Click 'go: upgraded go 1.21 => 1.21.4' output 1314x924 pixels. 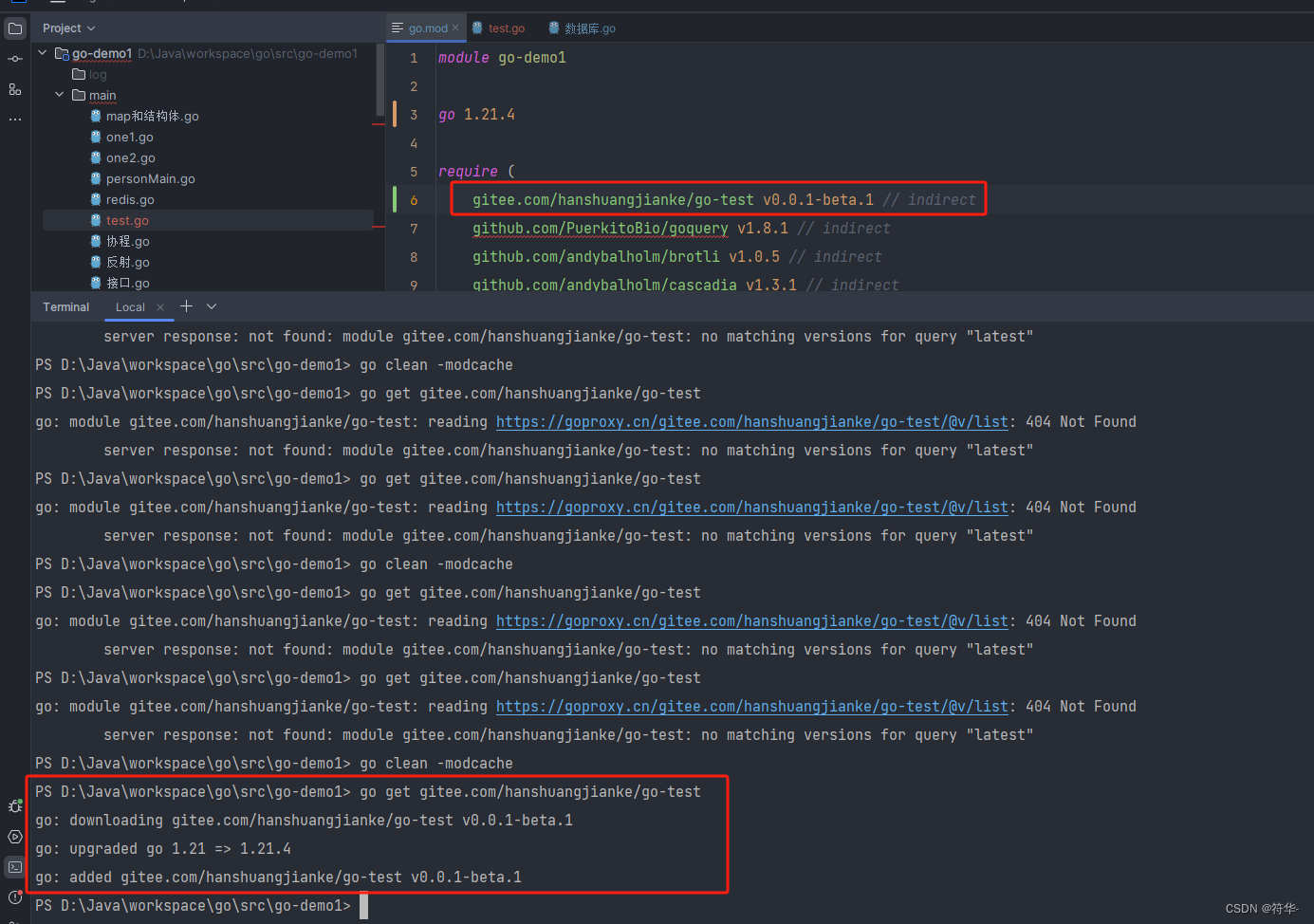click(163, 849)
